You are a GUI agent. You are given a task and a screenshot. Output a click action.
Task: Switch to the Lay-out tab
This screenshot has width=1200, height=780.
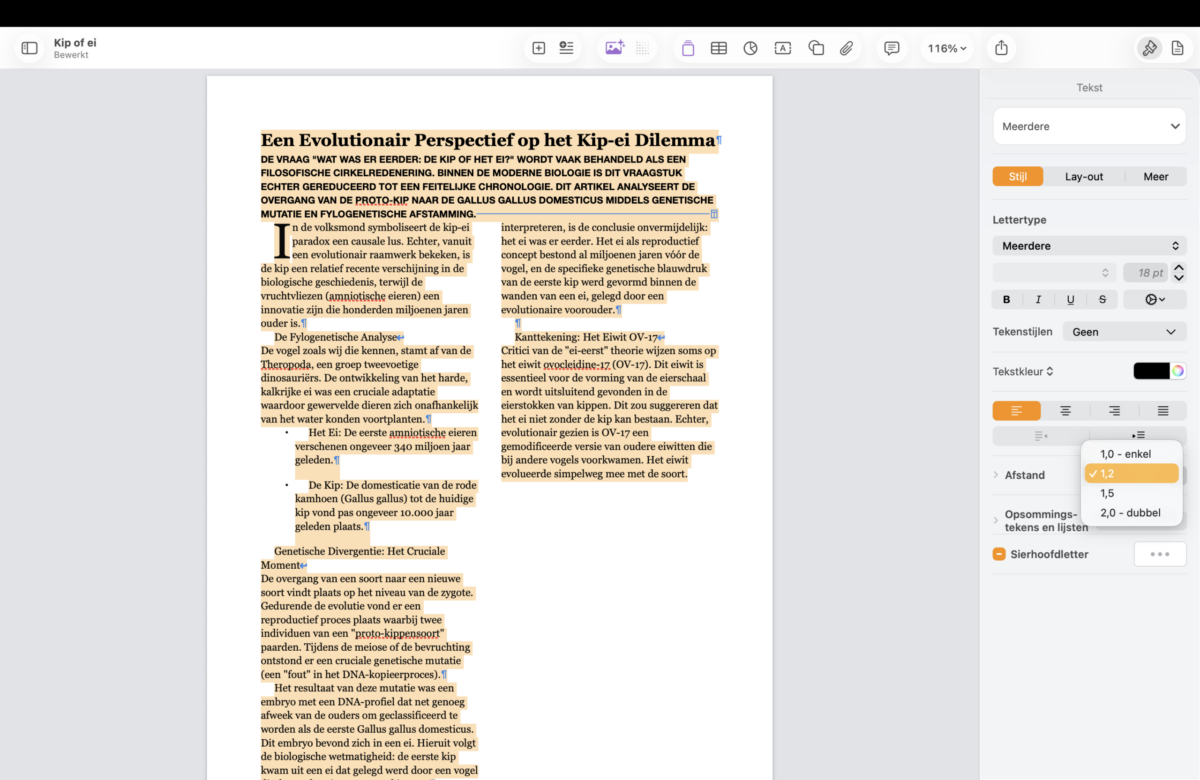click(1084, 177)
